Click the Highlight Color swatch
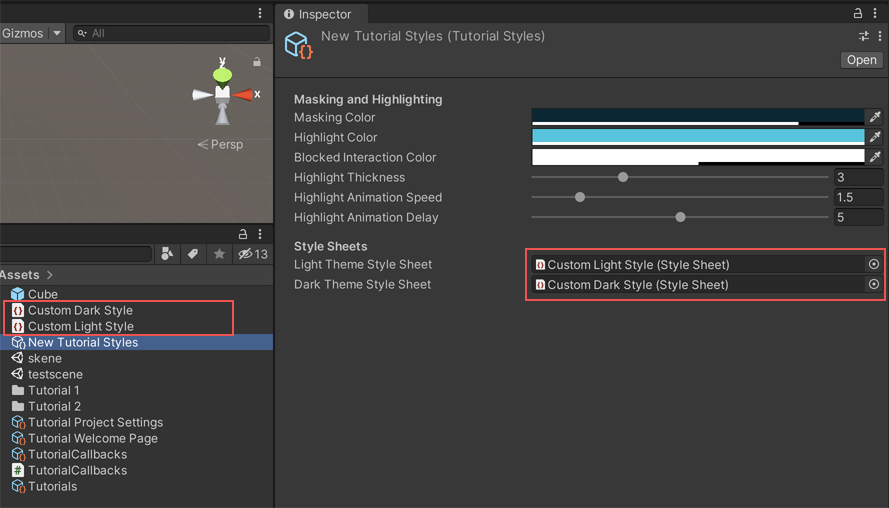889x508 pixels. point(697,137)
